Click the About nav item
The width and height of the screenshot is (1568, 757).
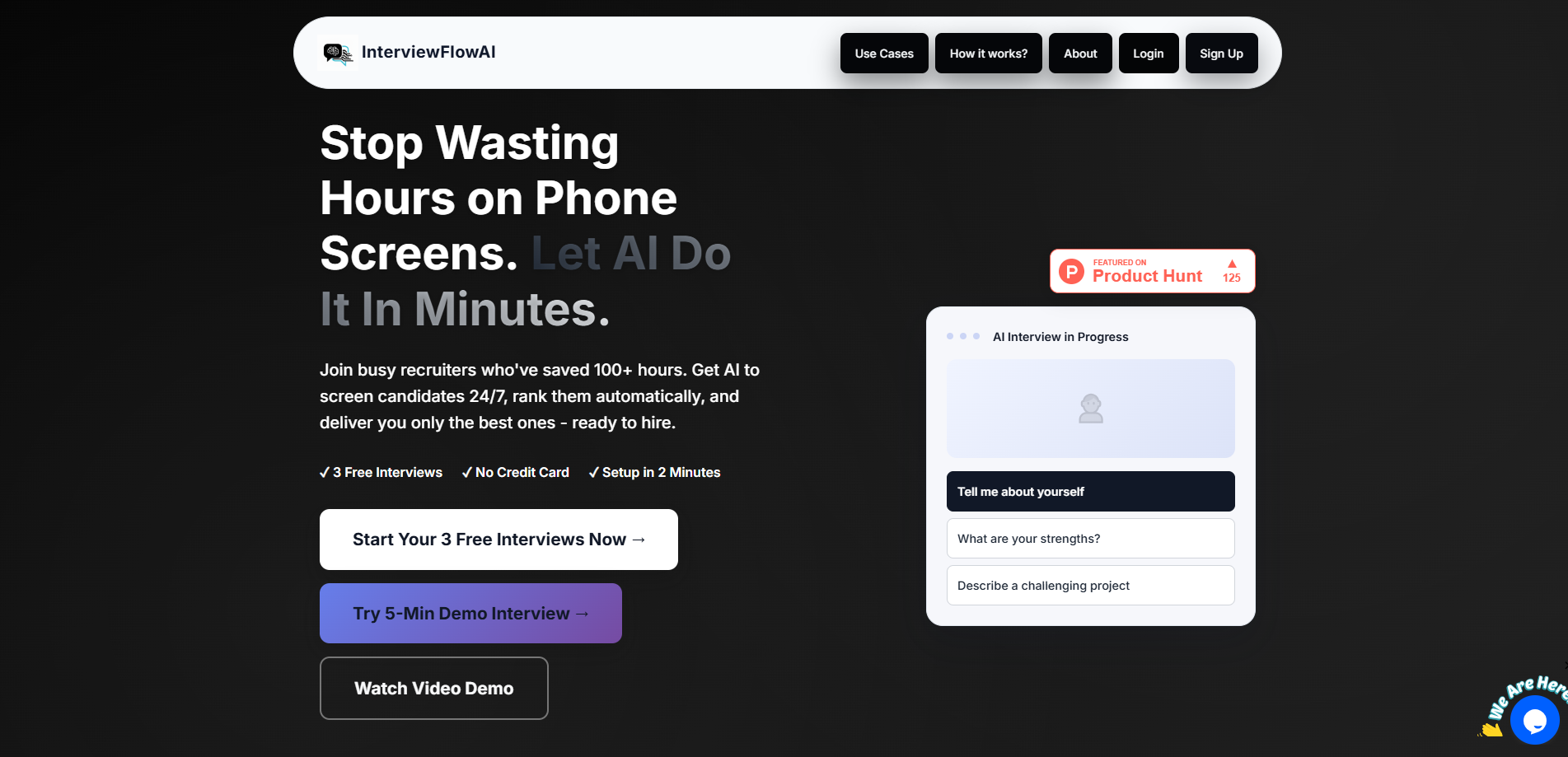1079,53
